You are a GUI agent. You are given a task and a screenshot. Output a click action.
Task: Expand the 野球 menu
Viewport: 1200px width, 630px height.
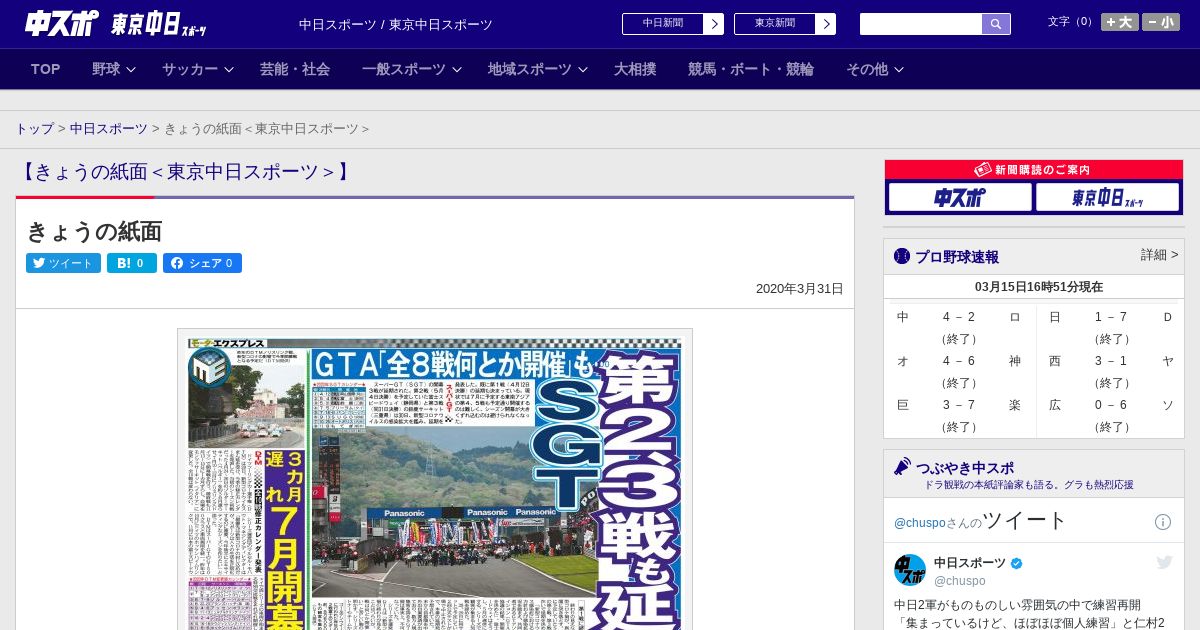[x=116, y=69]
